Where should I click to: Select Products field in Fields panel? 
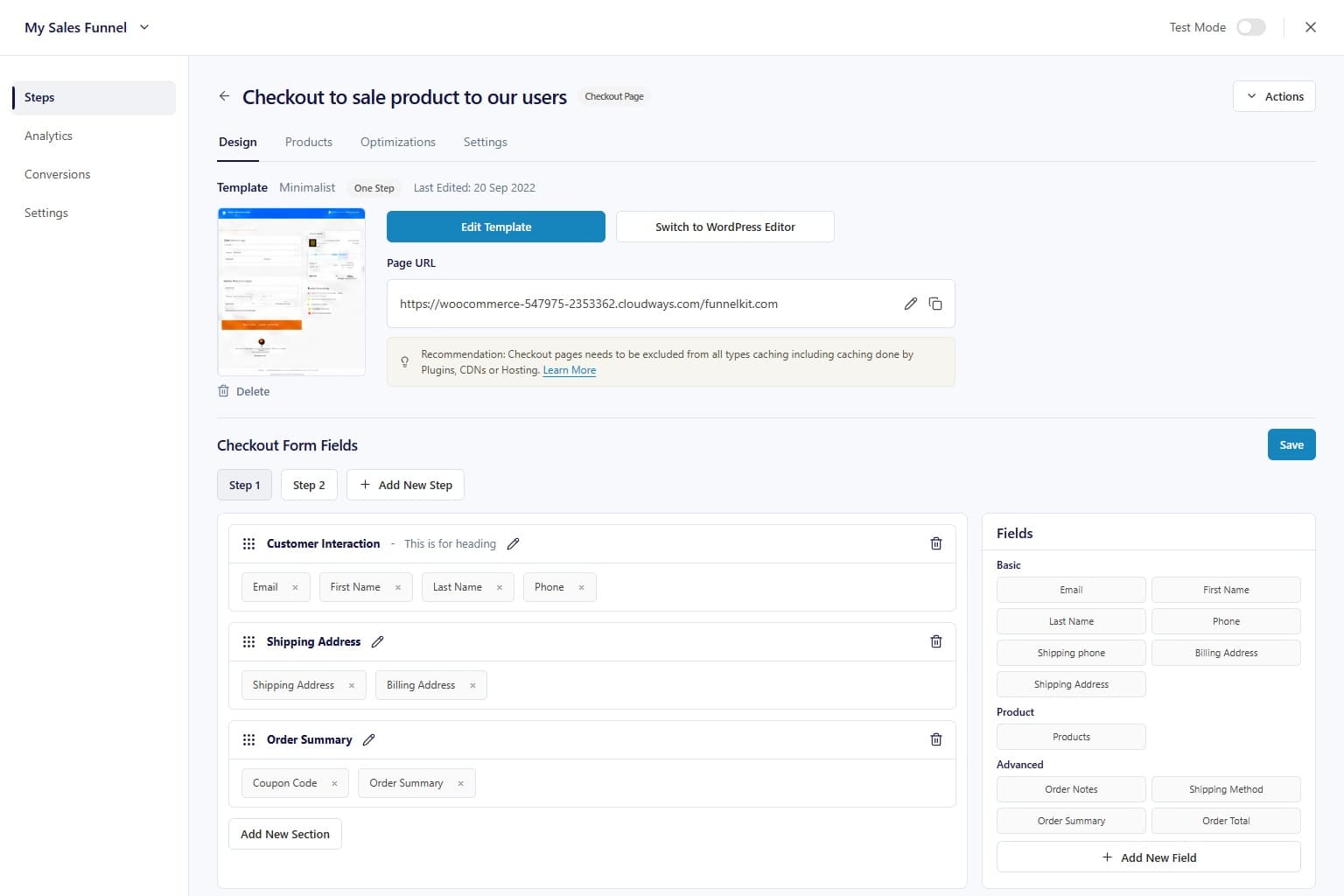tap(1071, 737)
